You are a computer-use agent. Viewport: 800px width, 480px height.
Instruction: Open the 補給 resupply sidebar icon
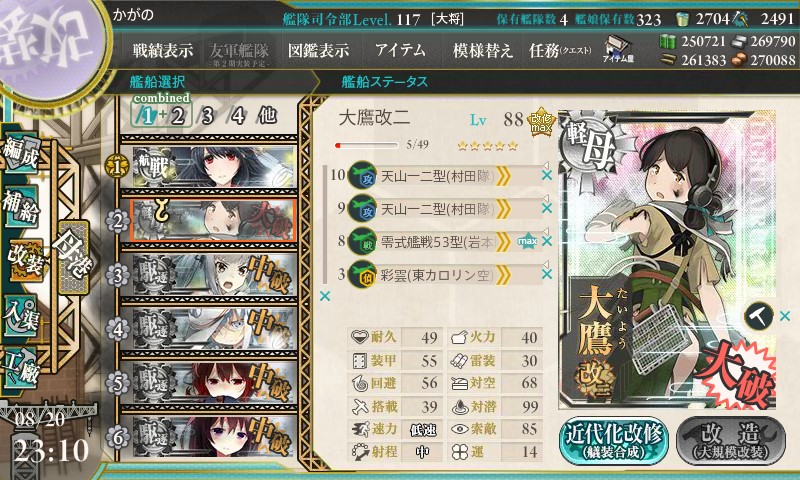click(x=21, y=207)
